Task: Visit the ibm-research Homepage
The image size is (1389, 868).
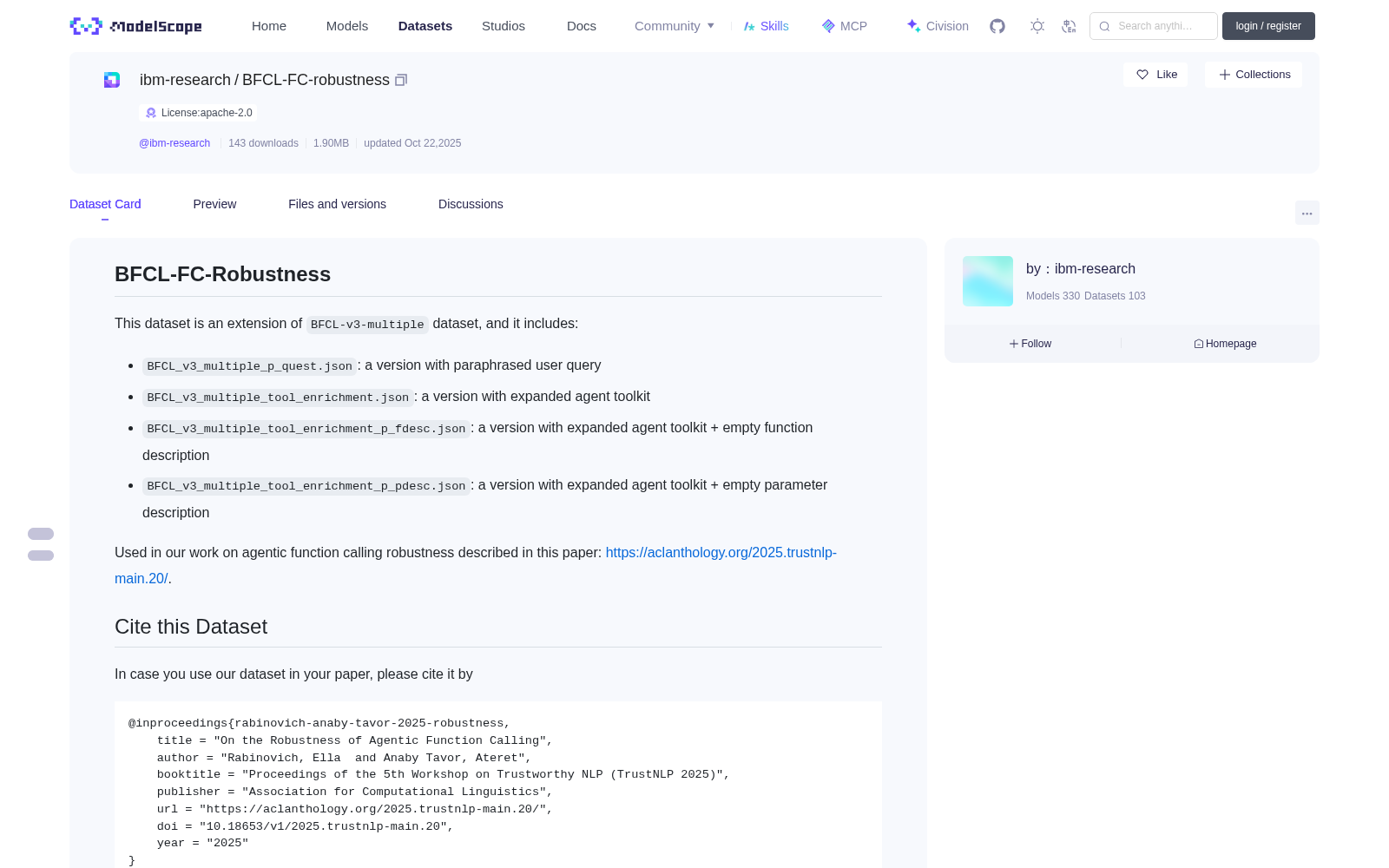Action: pos(1225,344)
